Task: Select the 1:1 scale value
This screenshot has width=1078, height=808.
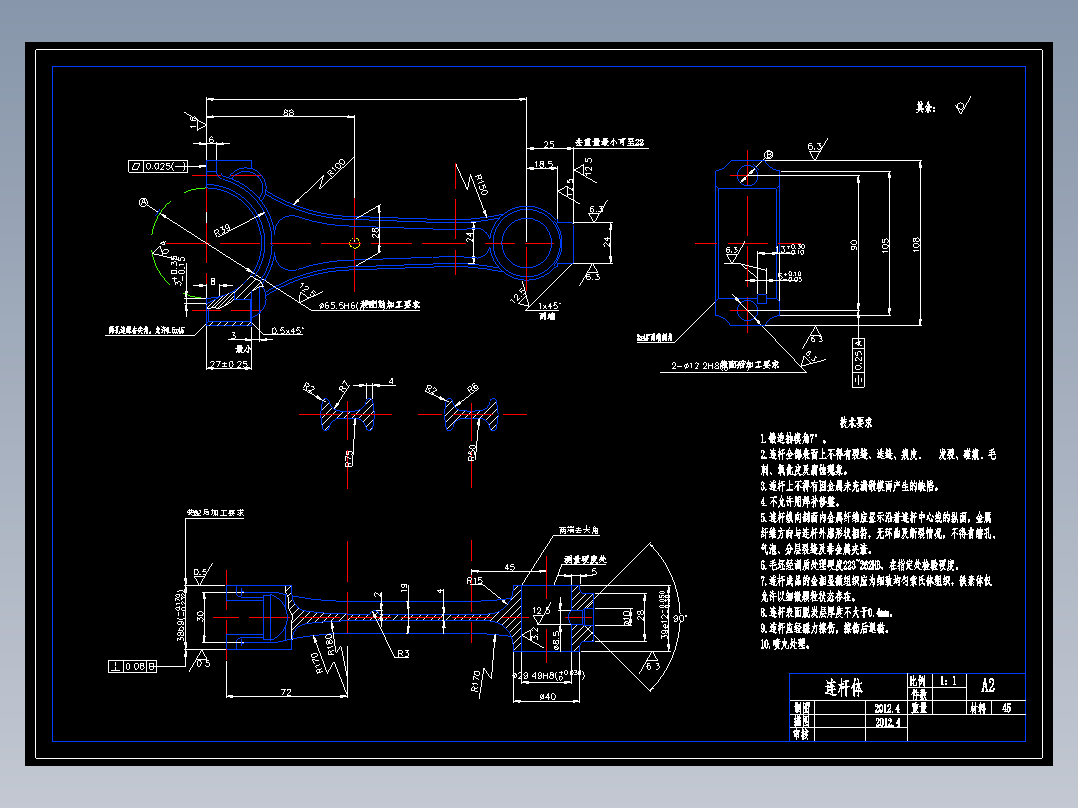Action: [948, 681]
